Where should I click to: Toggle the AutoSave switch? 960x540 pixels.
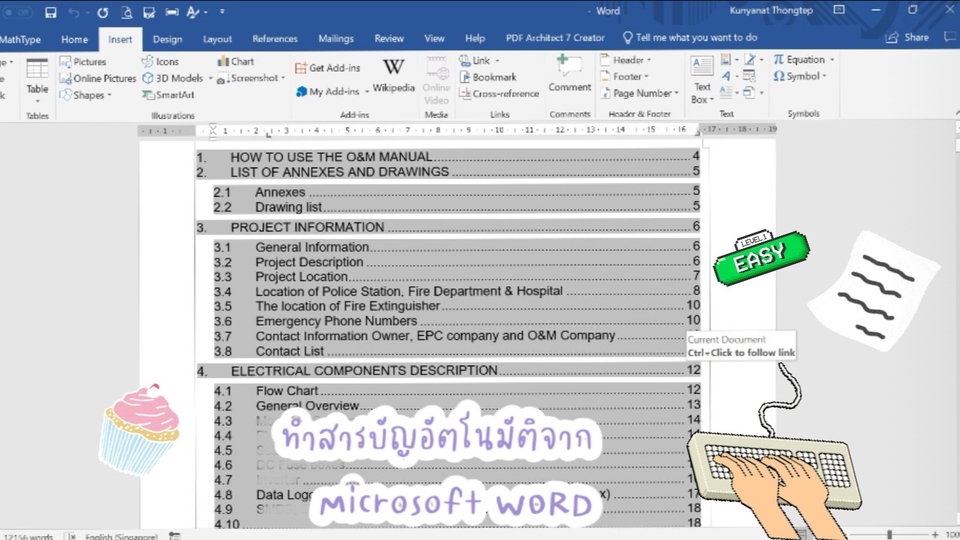(x=17, y=12)
